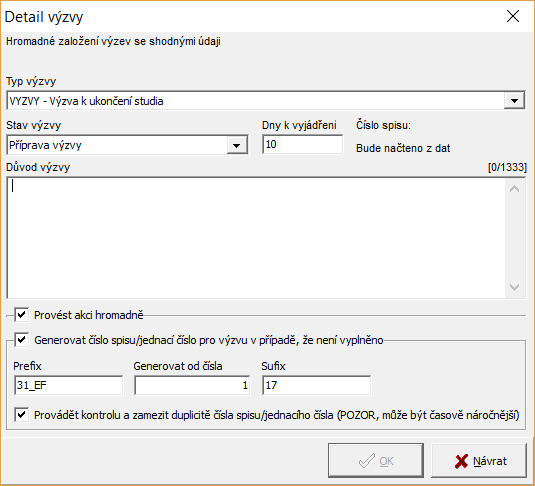Click the Návrat button label
This screenshot has width=535, height=486.
(x=490, y=461)
